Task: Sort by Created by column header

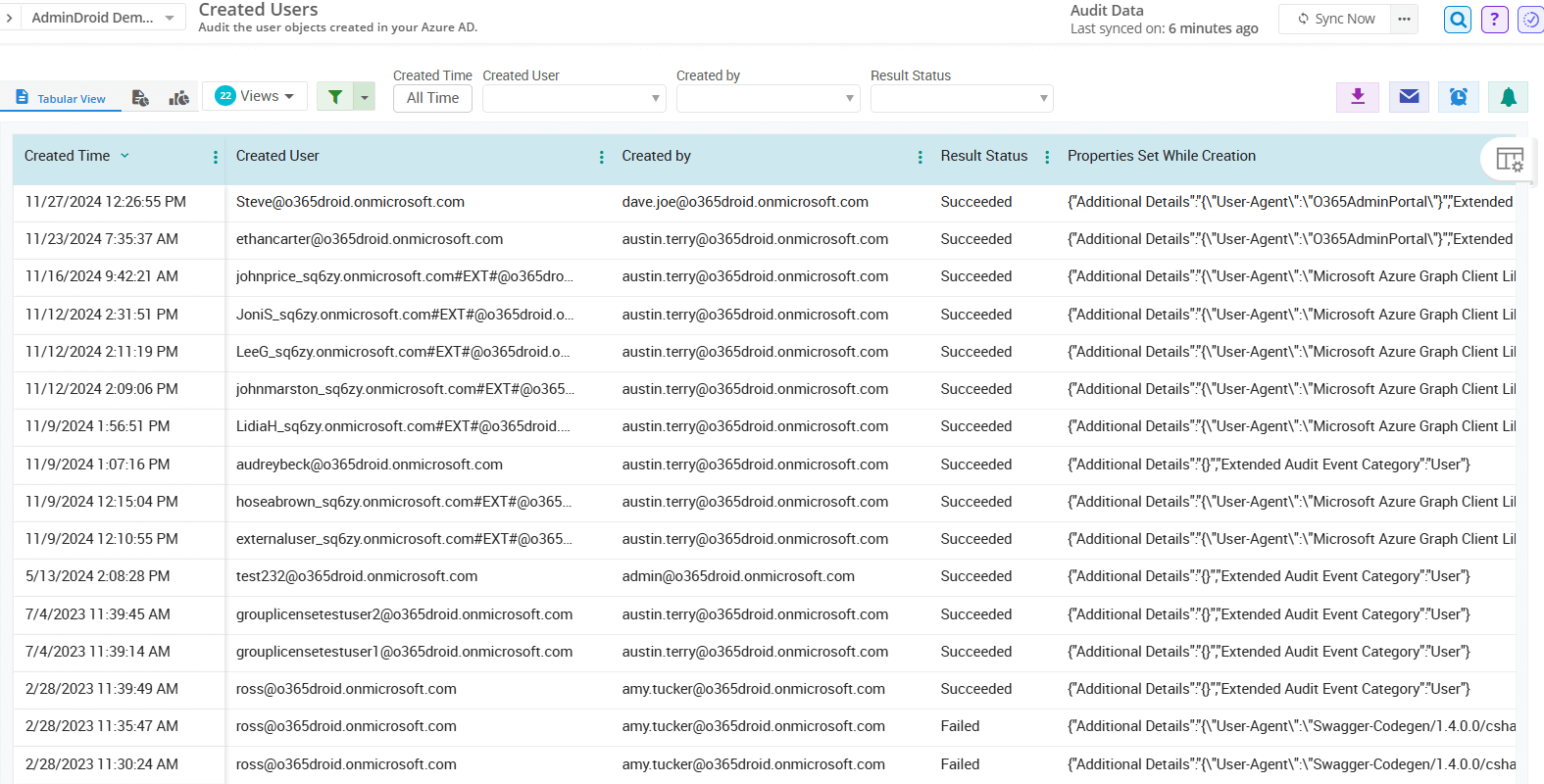Action: click(x=656, y=156)
